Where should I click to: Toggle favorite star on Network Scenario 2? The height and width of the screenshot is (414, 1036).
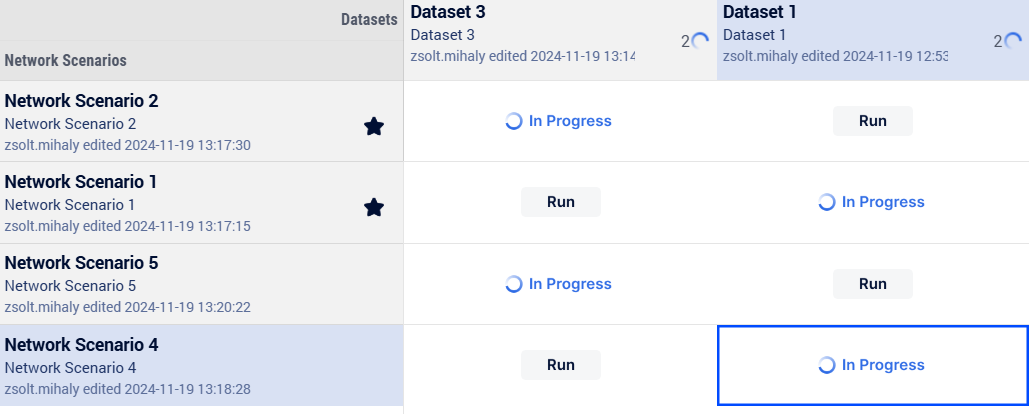click(374, 126)
